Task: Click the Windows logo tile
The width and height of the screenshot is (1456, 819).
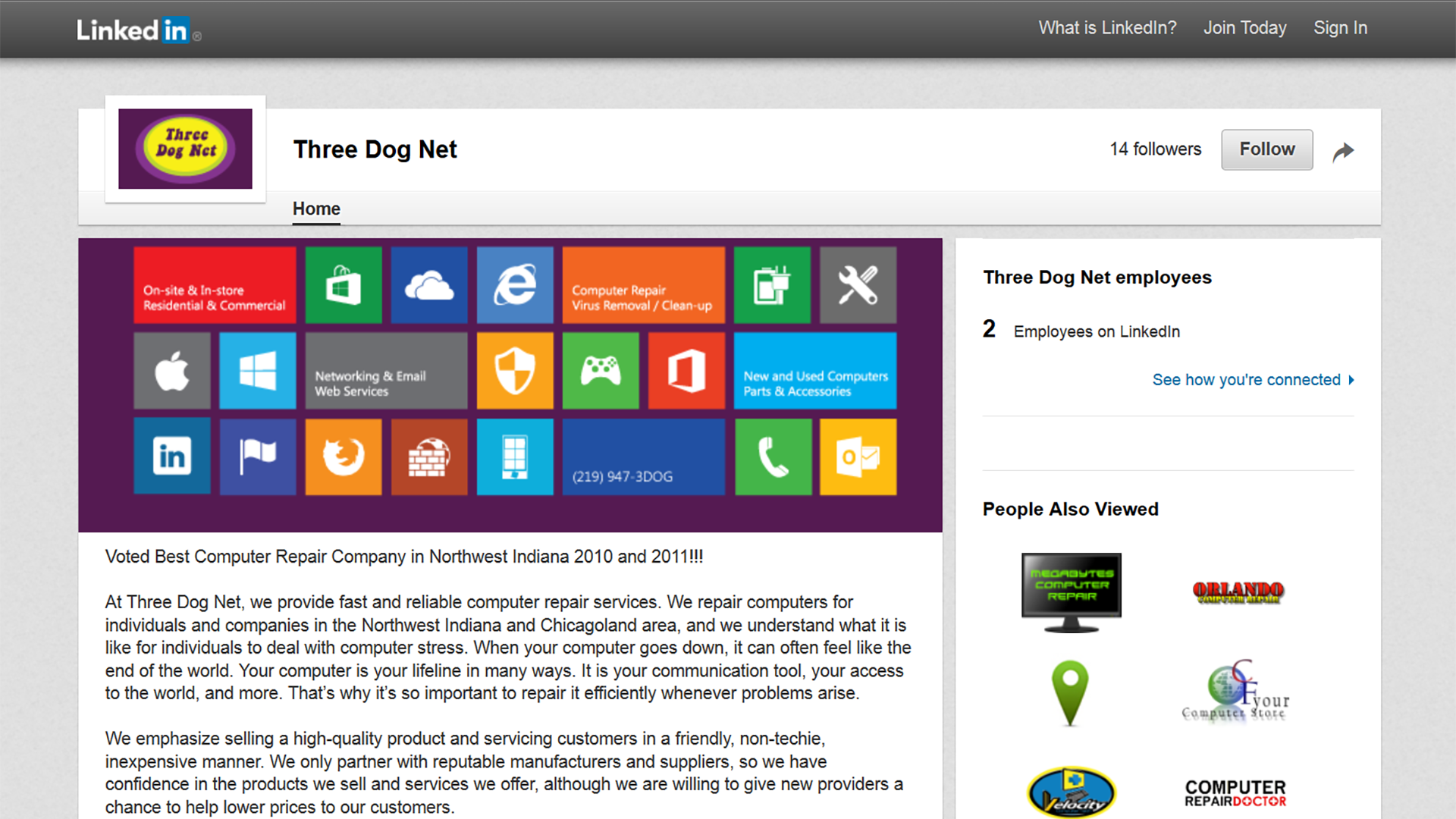Action: pos(258,371)
